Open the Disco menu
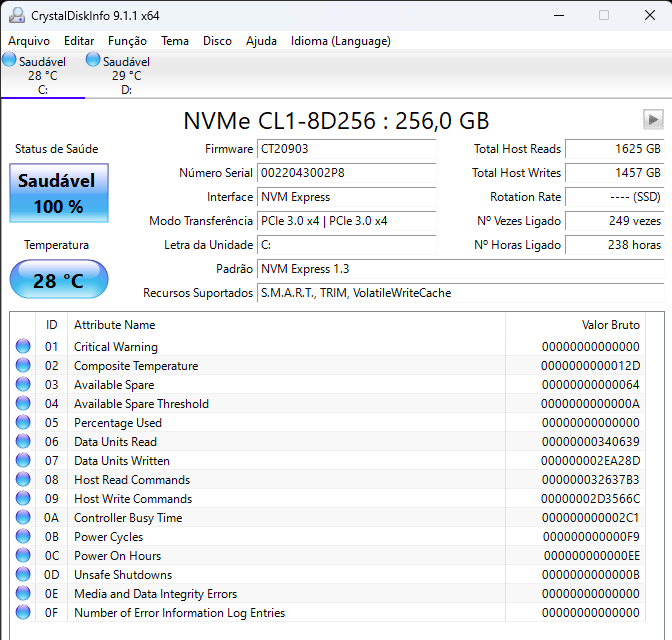Image resolution: width=672 pixels, height=640 pixels. pos(217,41)
